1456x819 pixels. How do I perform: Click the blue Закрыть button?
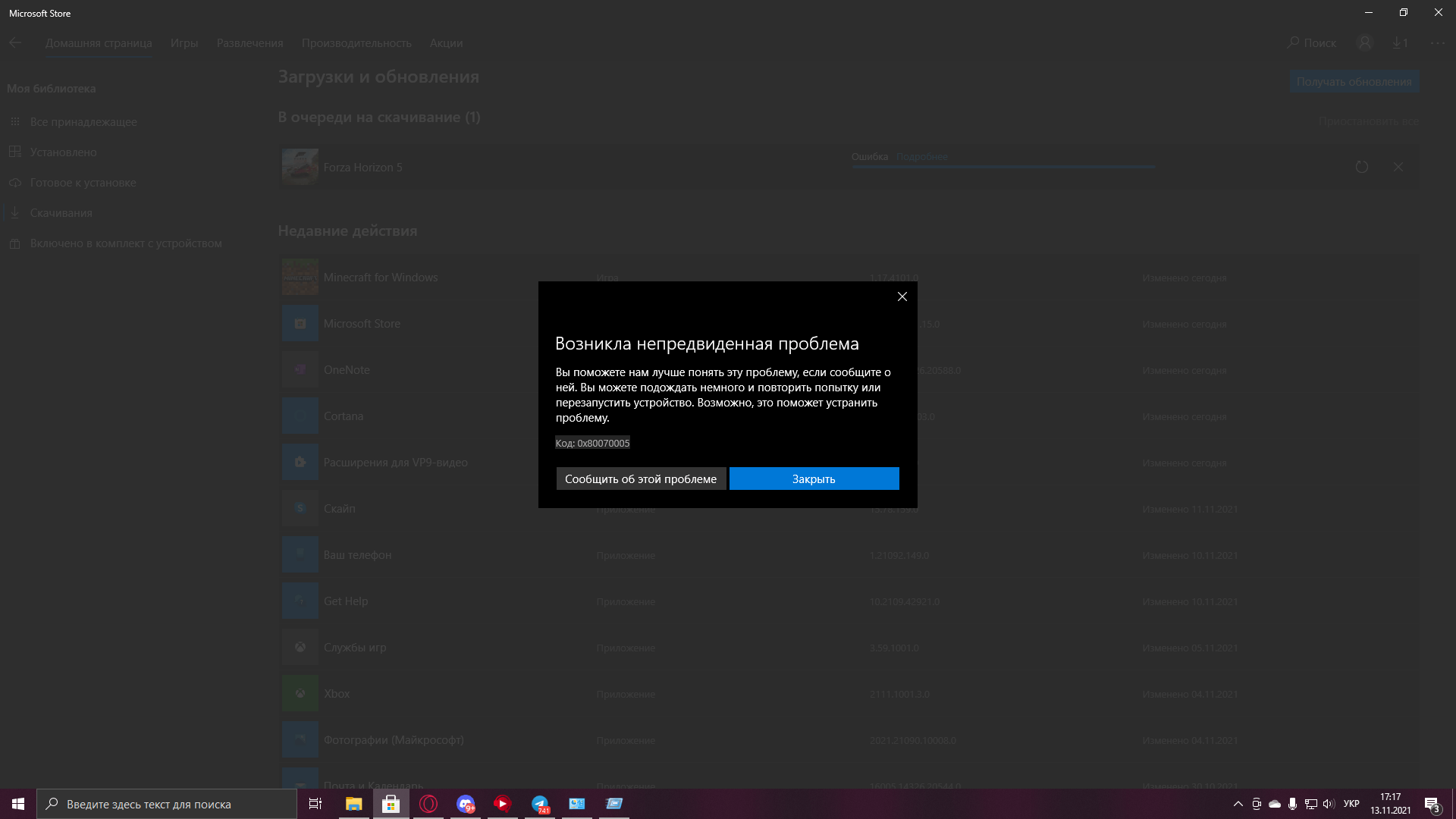pos(814,479)
